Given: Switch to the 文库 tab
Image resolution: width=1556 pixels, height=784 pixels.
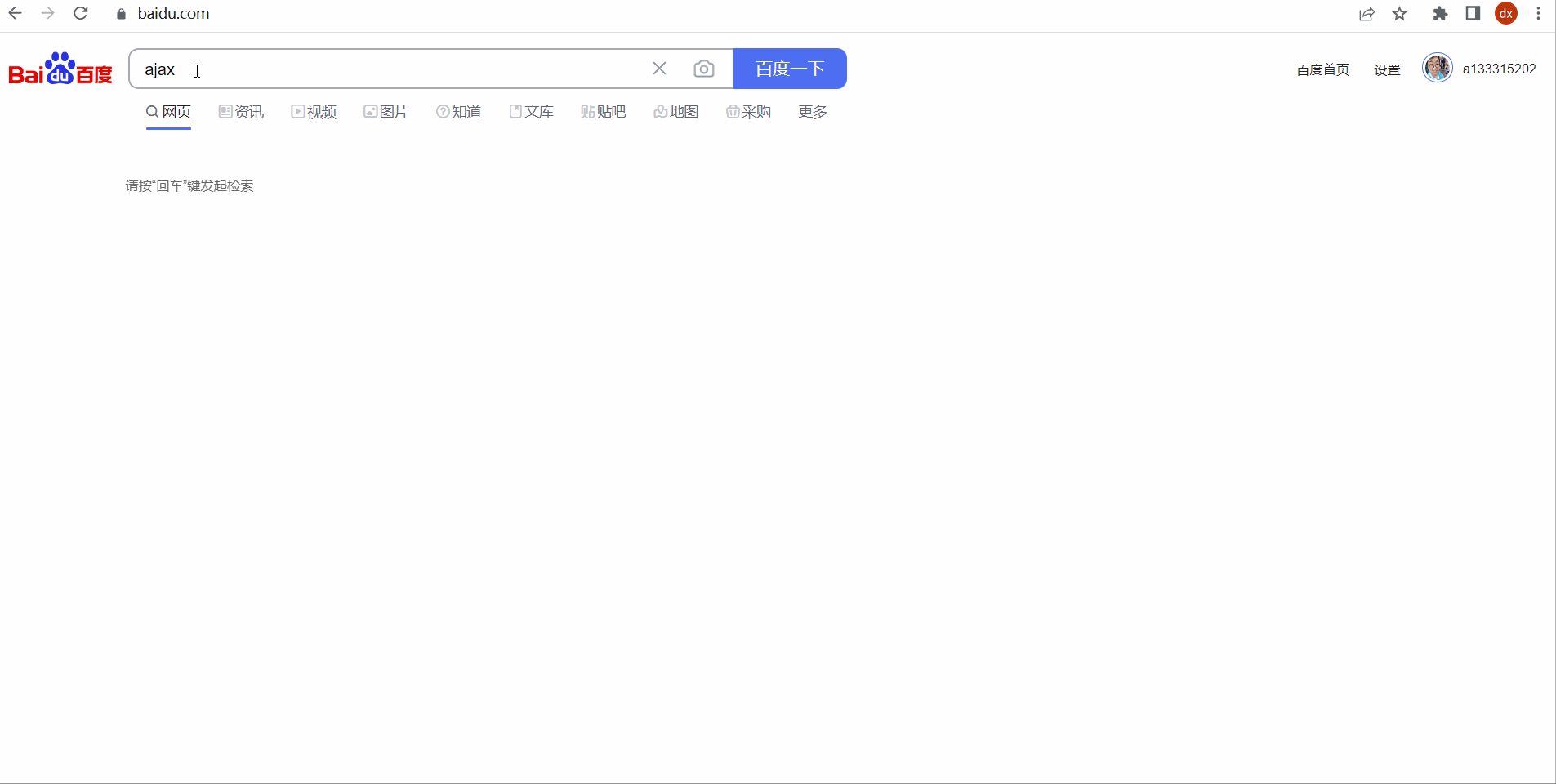Looking at the screenshot, I should (531, 112).
